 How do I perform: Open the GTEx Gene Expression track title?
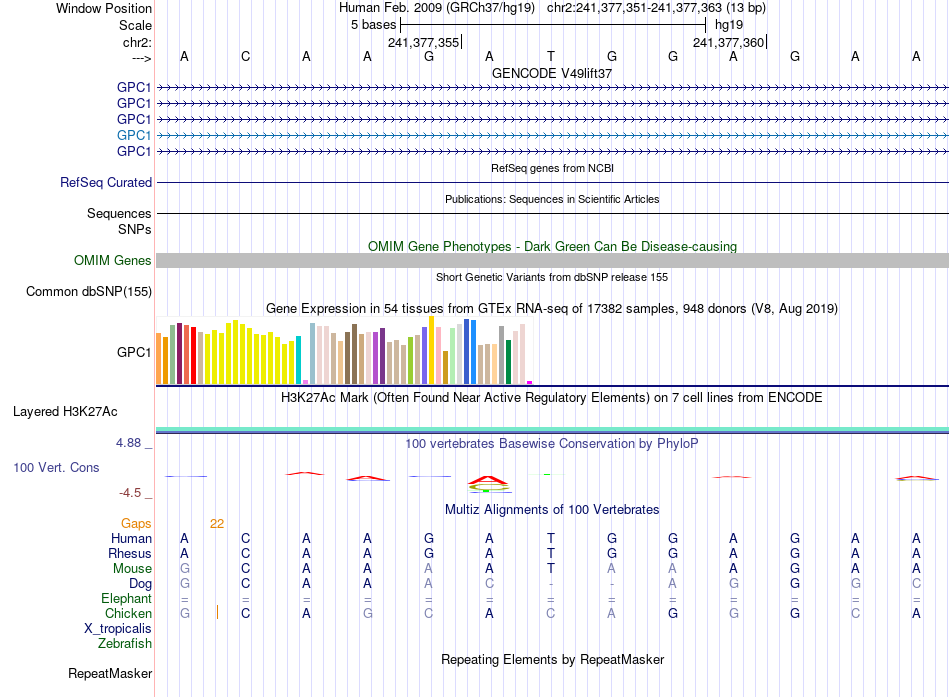pos(552,308)
